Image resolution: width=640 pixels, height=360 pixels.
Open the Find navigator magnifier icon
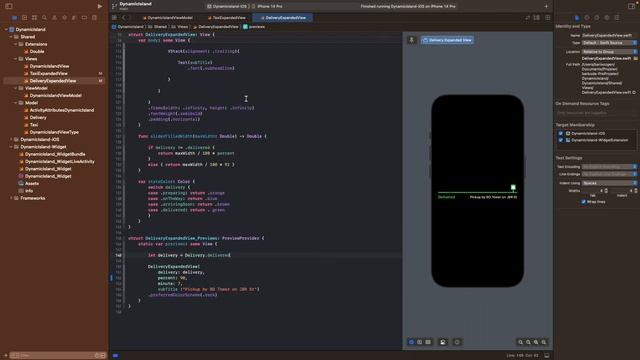(44, 18)
